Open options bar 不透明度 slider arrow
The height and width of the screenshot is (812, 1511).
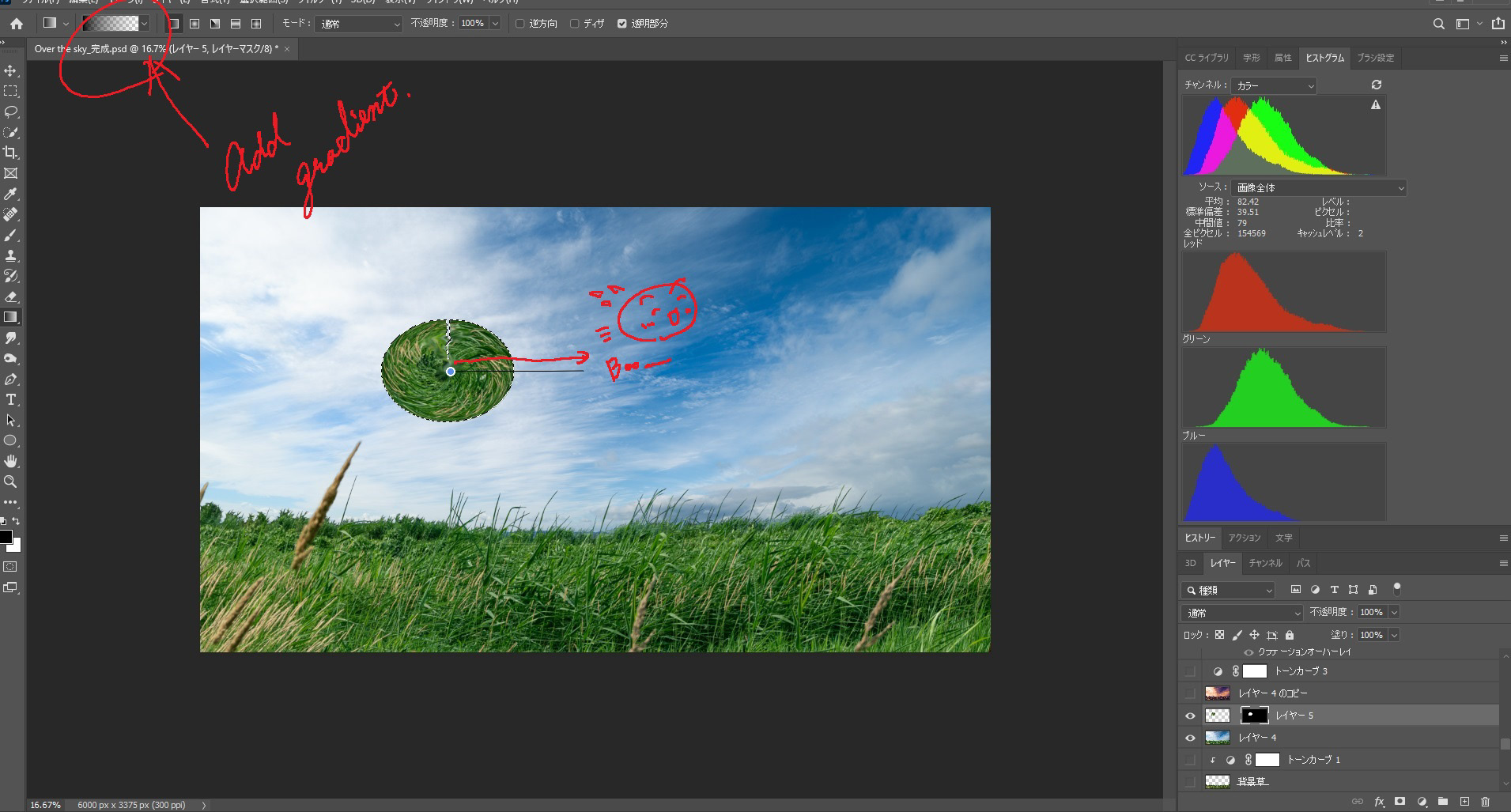click(x=495, y=24)
